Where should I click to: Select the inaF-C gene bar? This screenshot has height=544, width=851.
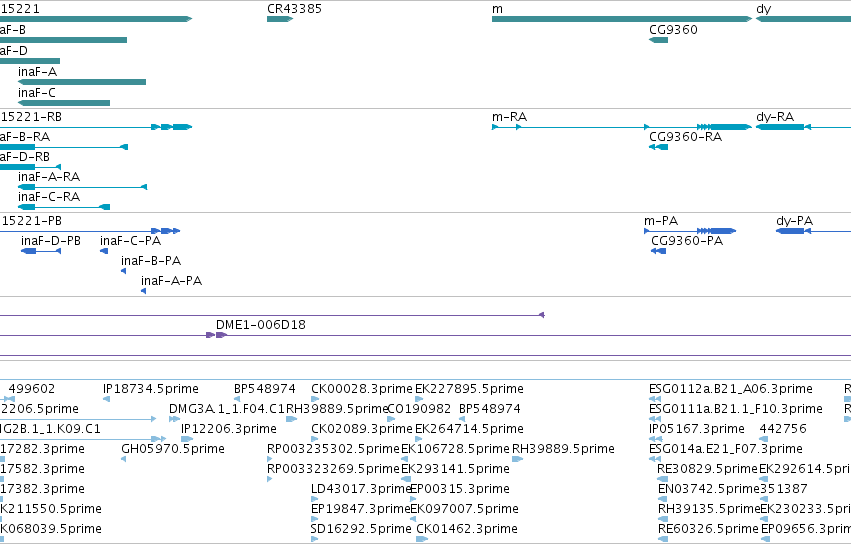tap(64, 103)
